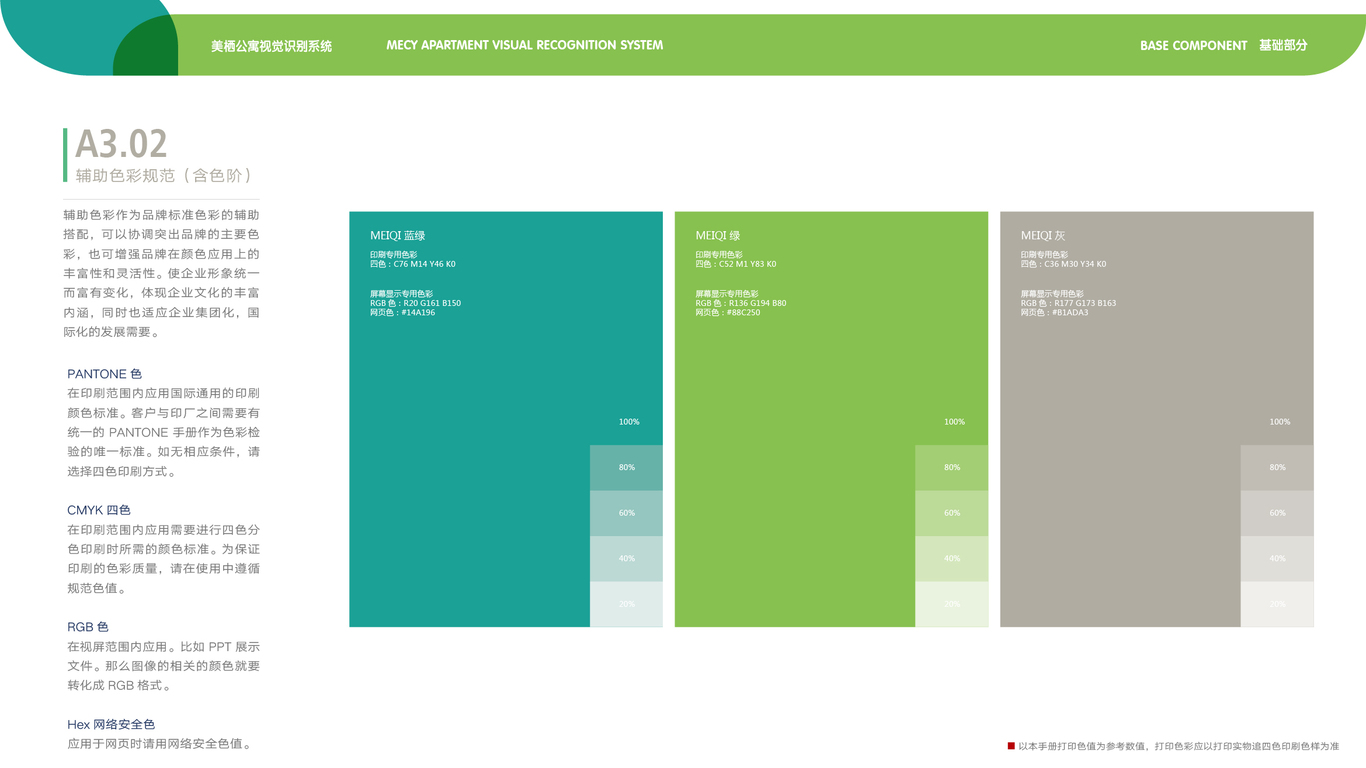Select the MEIQI 绿 60% tint swatch
Viewport: 1366px width, 768px height.
coord(952,513)
